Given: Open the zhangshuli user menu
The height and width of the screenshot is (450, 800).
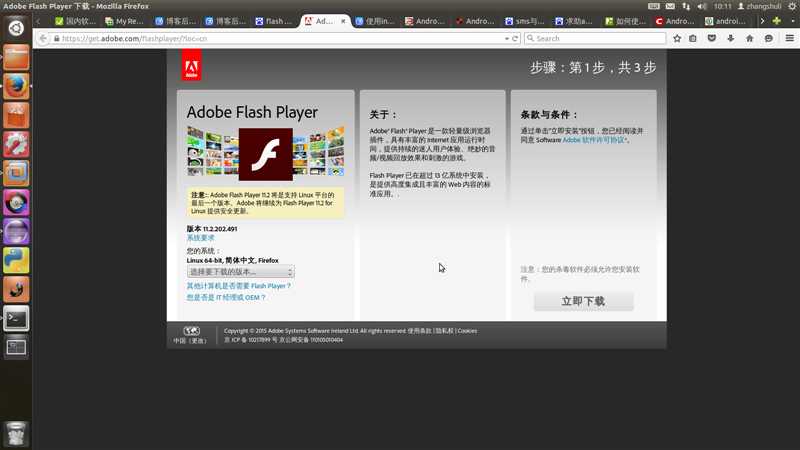Looking at the screenshot, I should (x=759, y=6).
